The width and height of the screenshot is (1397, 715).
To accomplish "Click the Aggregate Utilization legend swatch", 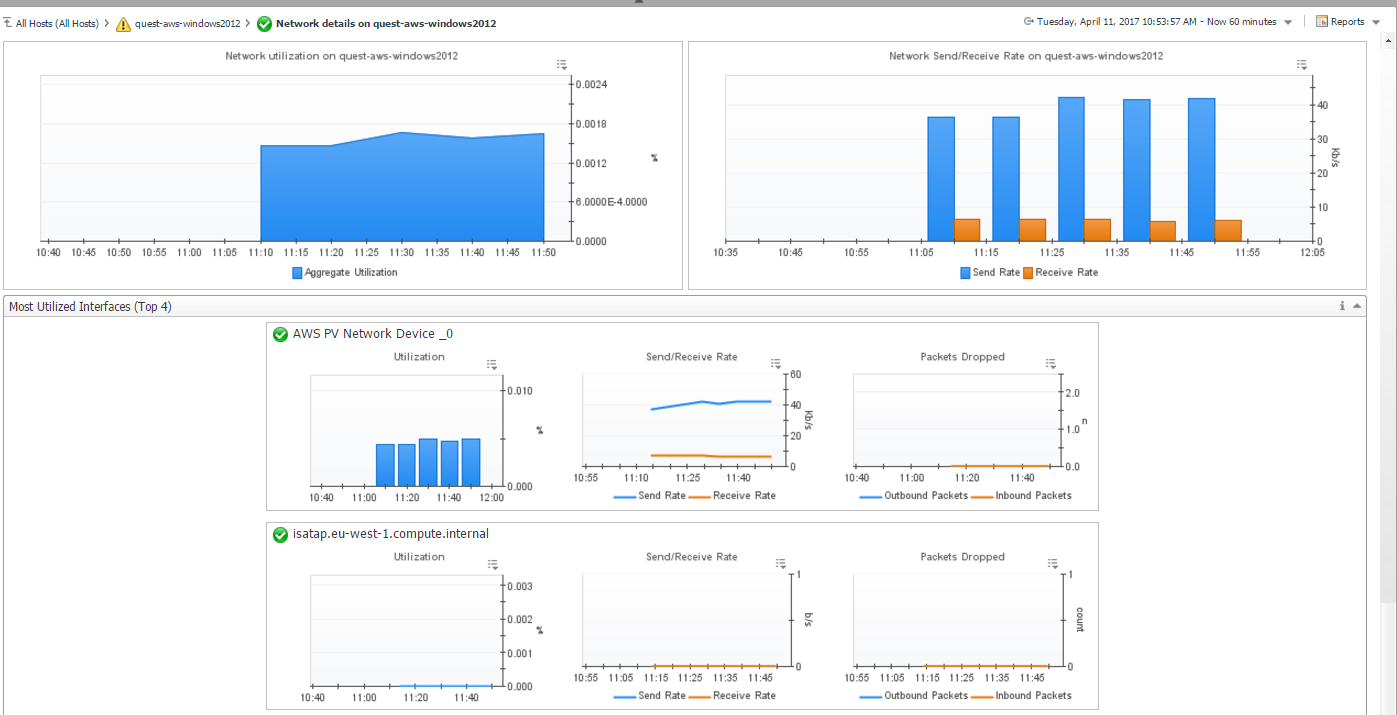I will (x=297, y=272).
